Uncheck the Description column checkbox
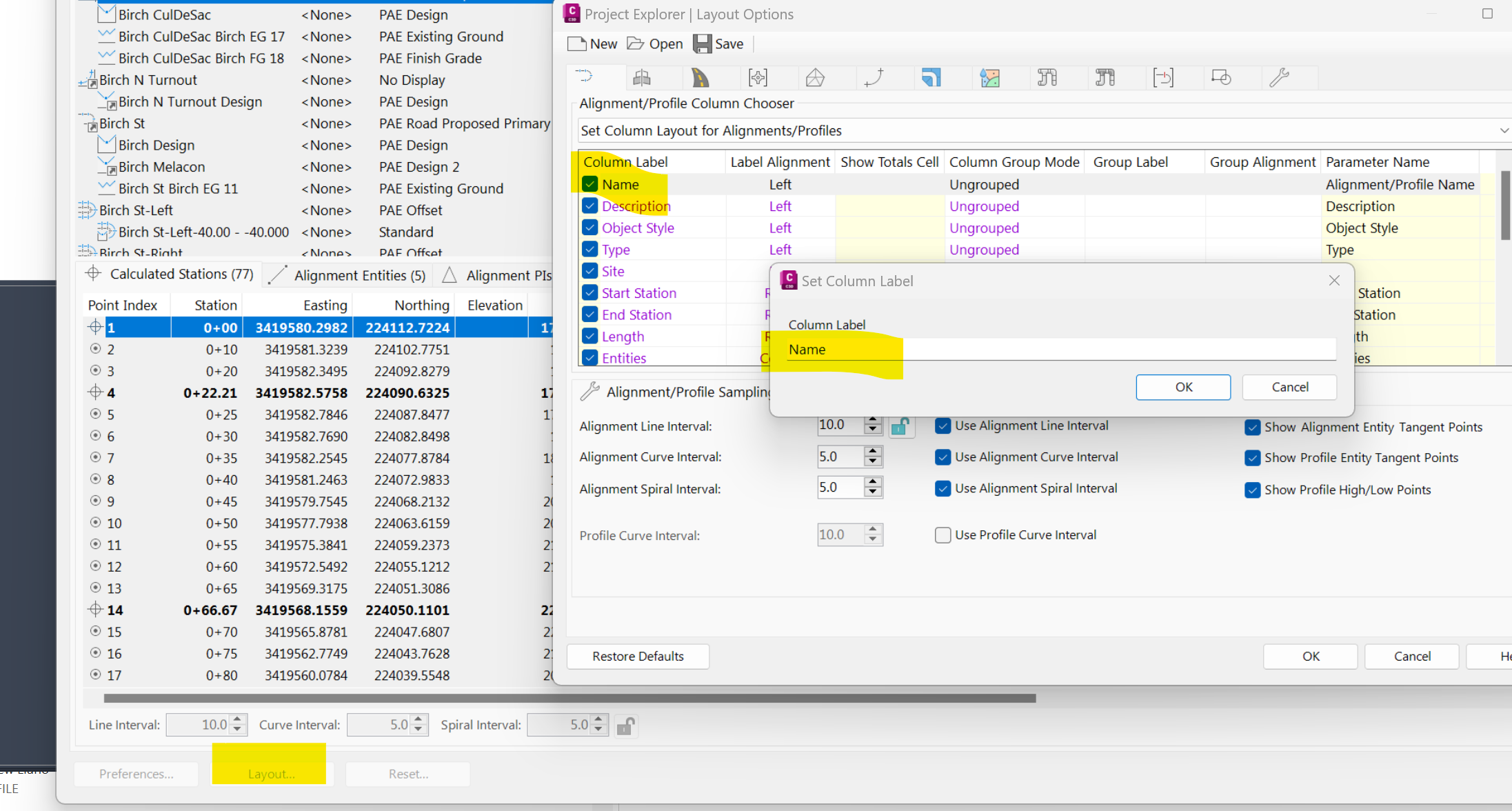Viewport: 1512px width, 811px height. click(x=590, y=206)
